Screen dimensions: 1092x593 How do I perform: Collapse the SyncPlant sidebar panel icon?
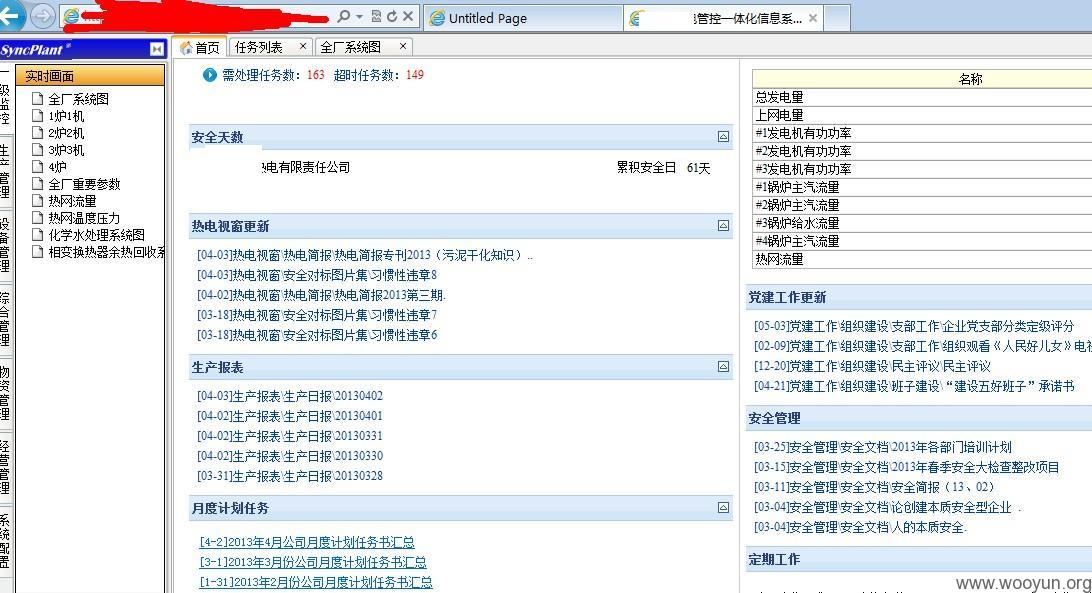[157, 49]
